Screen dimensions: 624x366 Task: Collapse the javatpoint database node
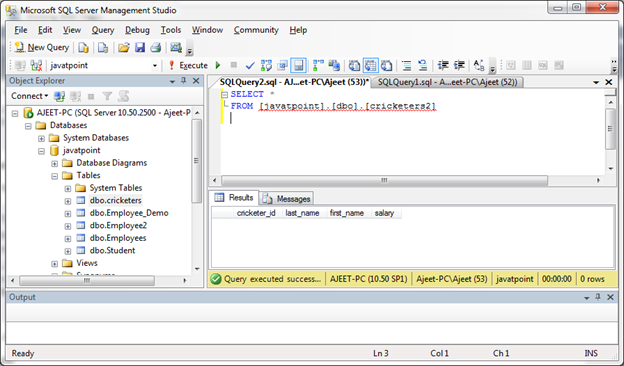(x=41, y=152)
